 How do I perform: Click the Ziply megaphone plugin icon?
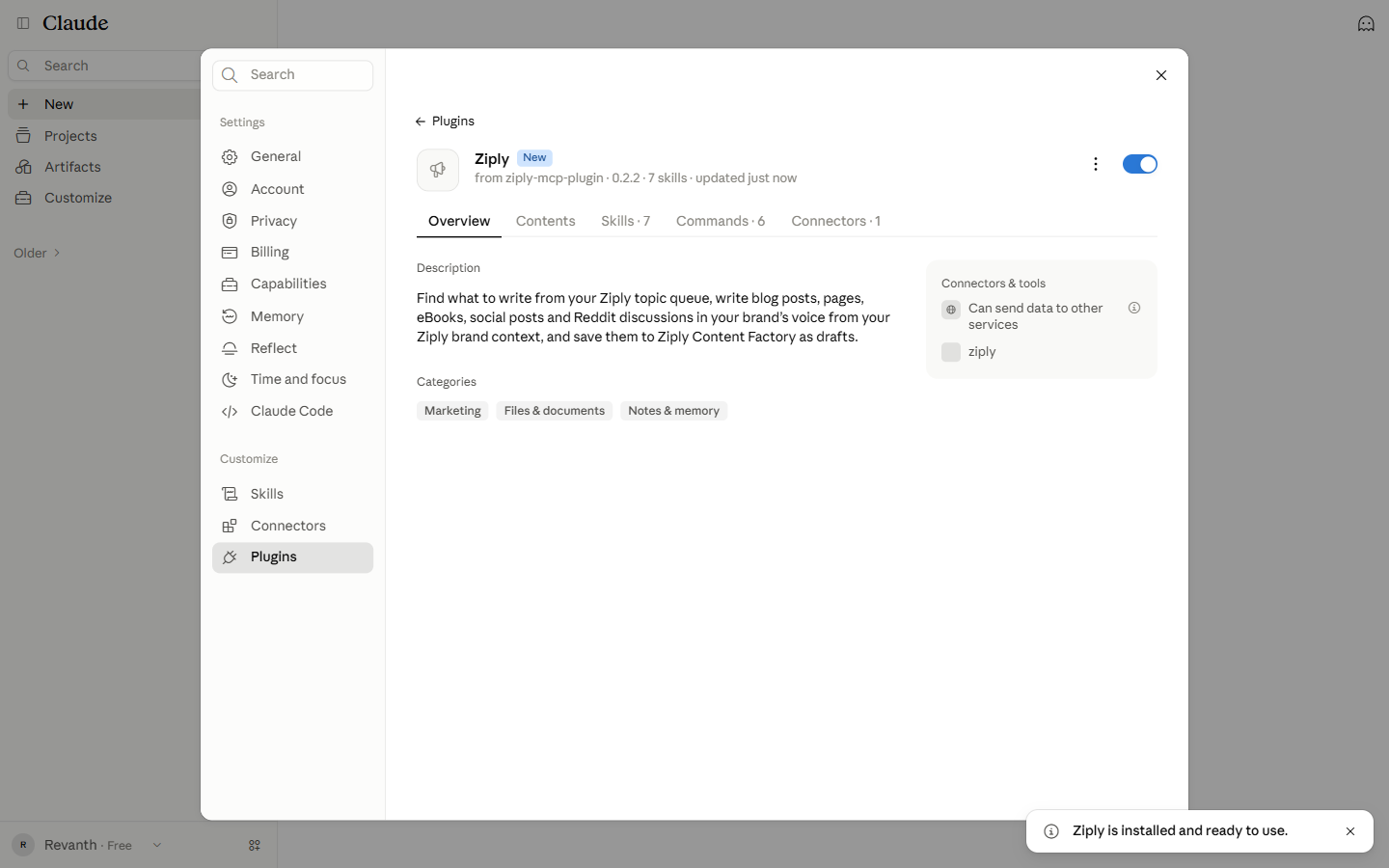click(x=438, y=170)
